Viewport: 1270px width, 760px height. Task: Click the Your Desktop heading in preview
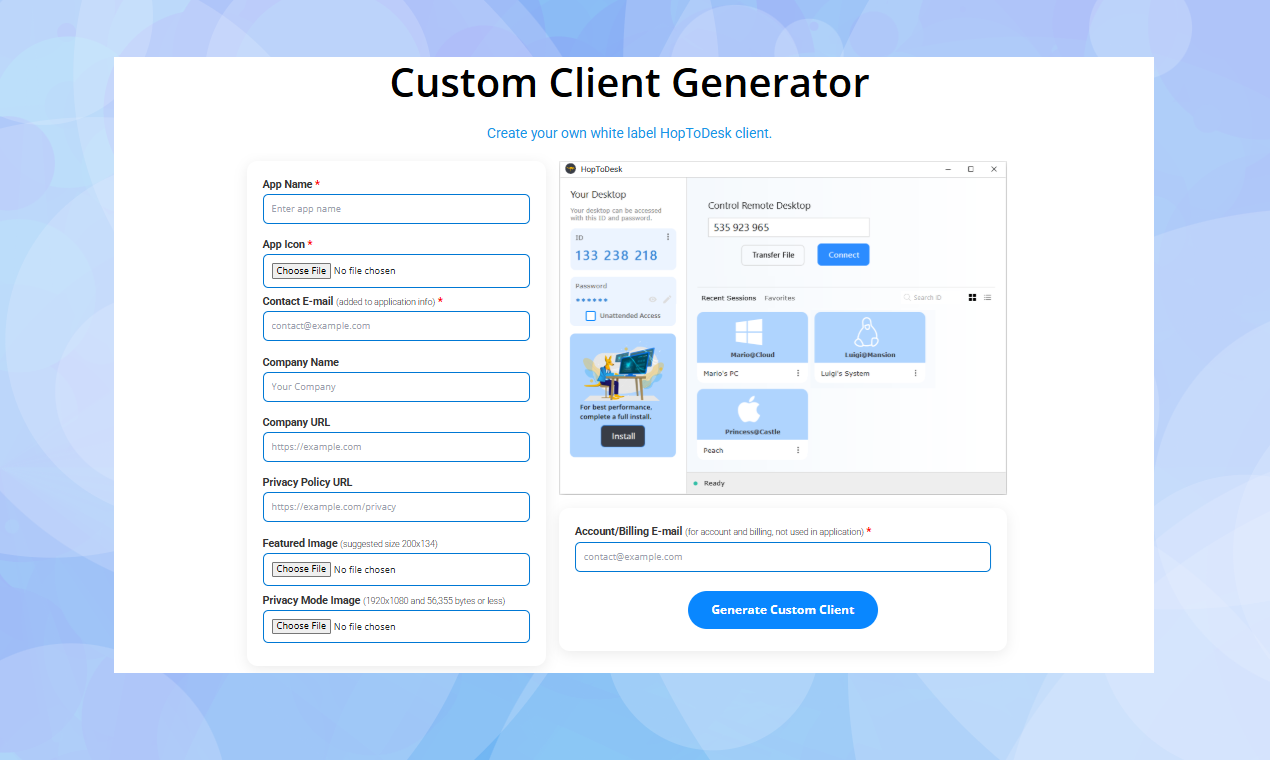(x=598, y=195)
